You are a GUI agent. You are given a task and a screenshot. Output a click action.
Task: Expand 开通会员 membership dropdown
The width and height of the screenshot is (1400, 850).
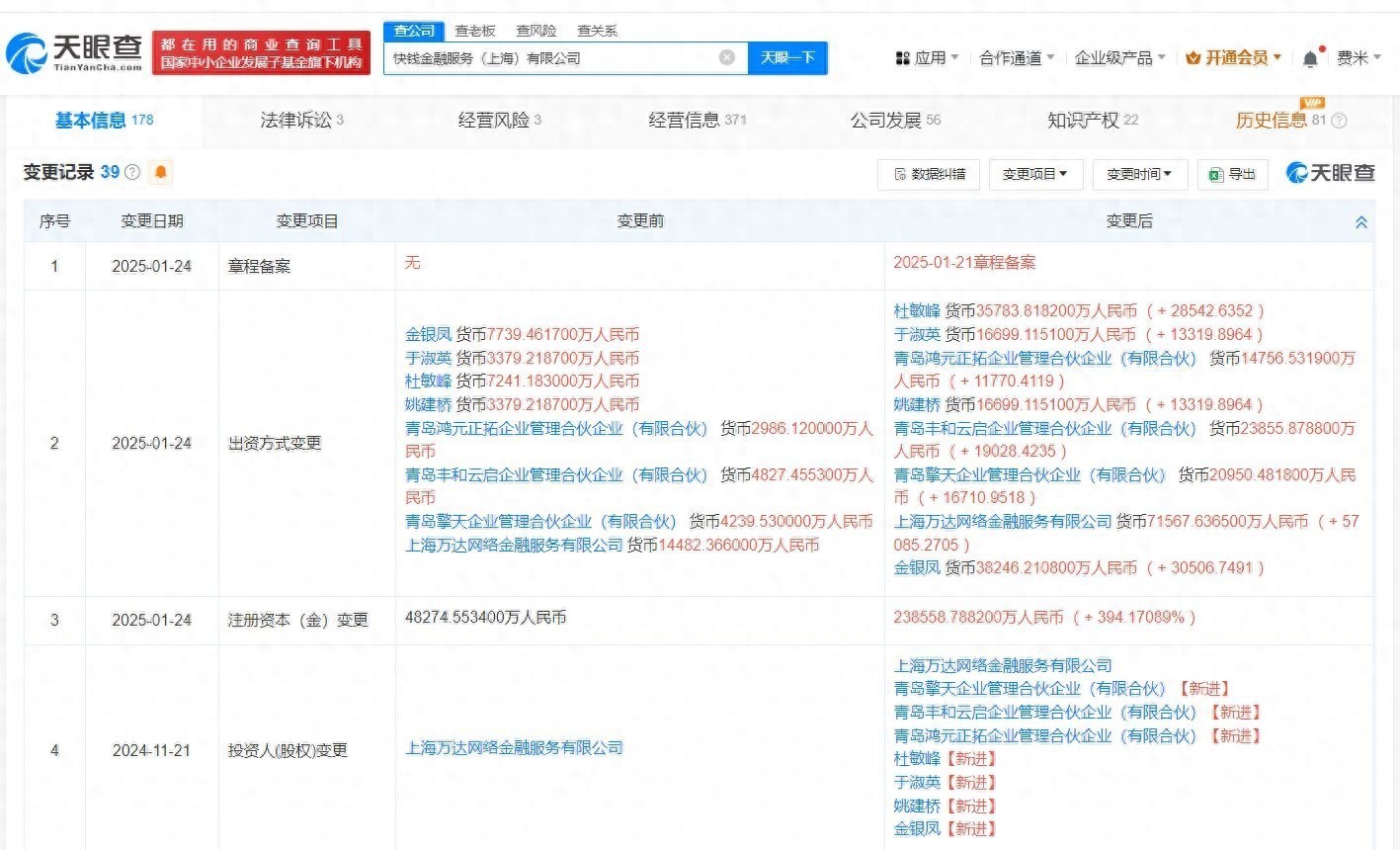point(1233,58)
